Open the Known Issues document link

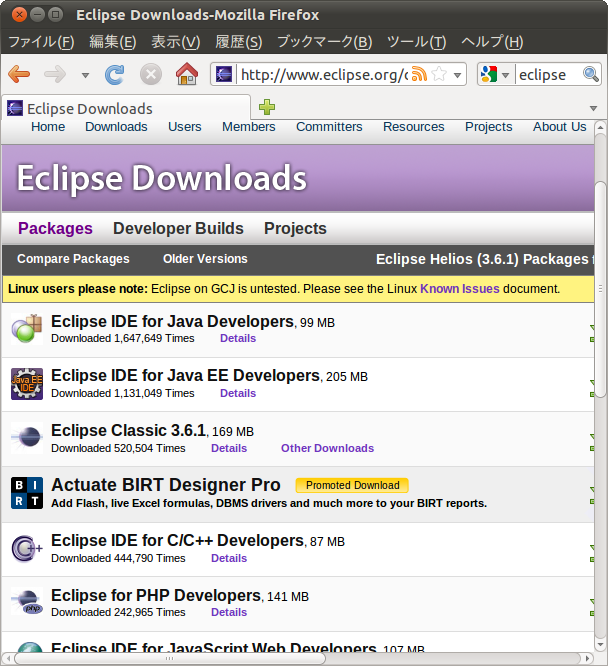click(460, 289)
